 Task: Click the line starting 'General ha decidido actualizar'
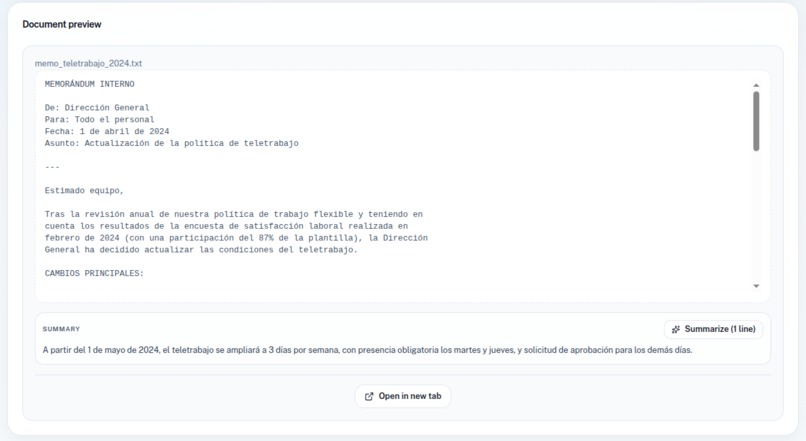(x=201, y=249)
